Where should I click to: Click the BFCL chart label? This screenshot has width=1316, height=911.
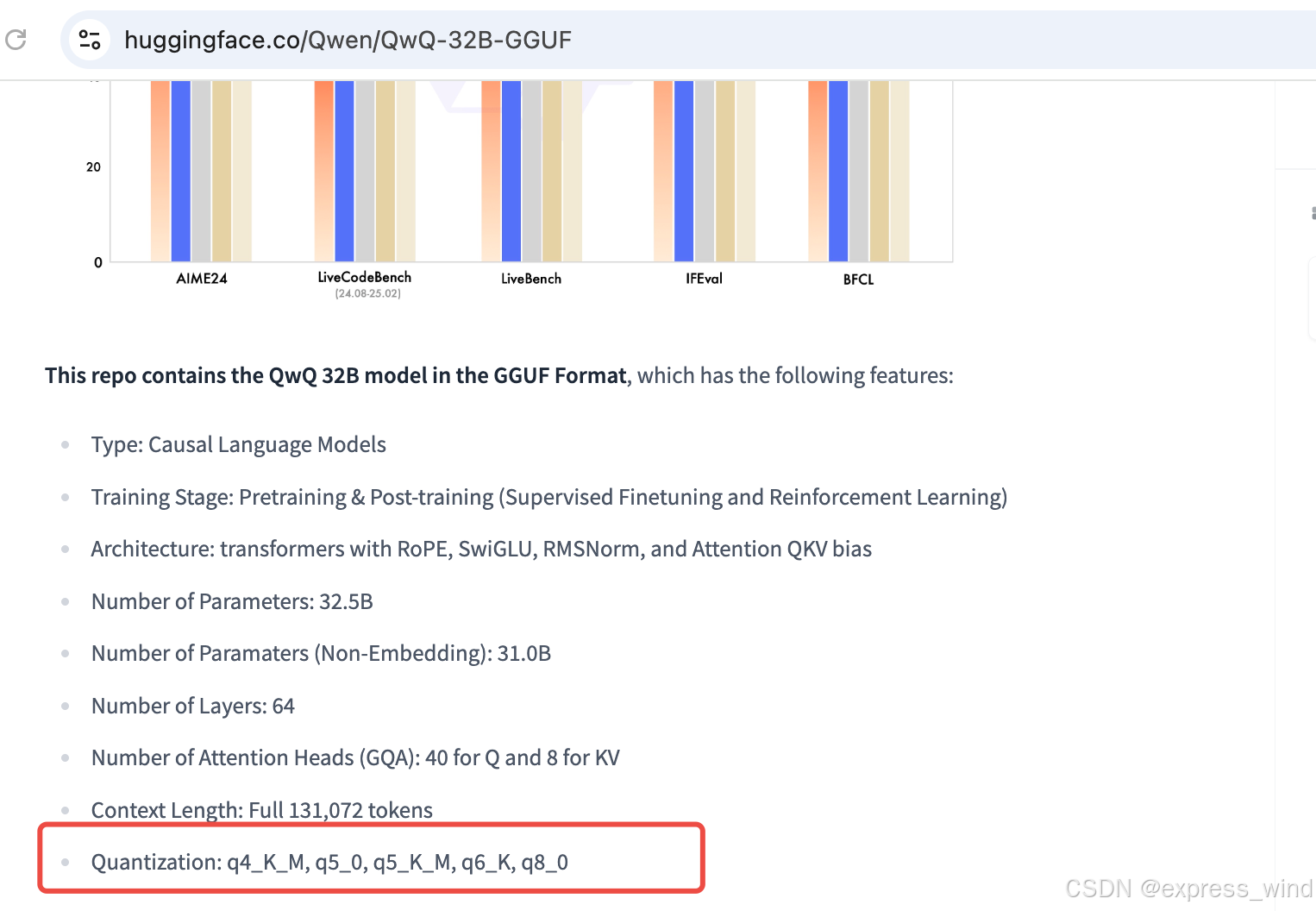point(858,280)
